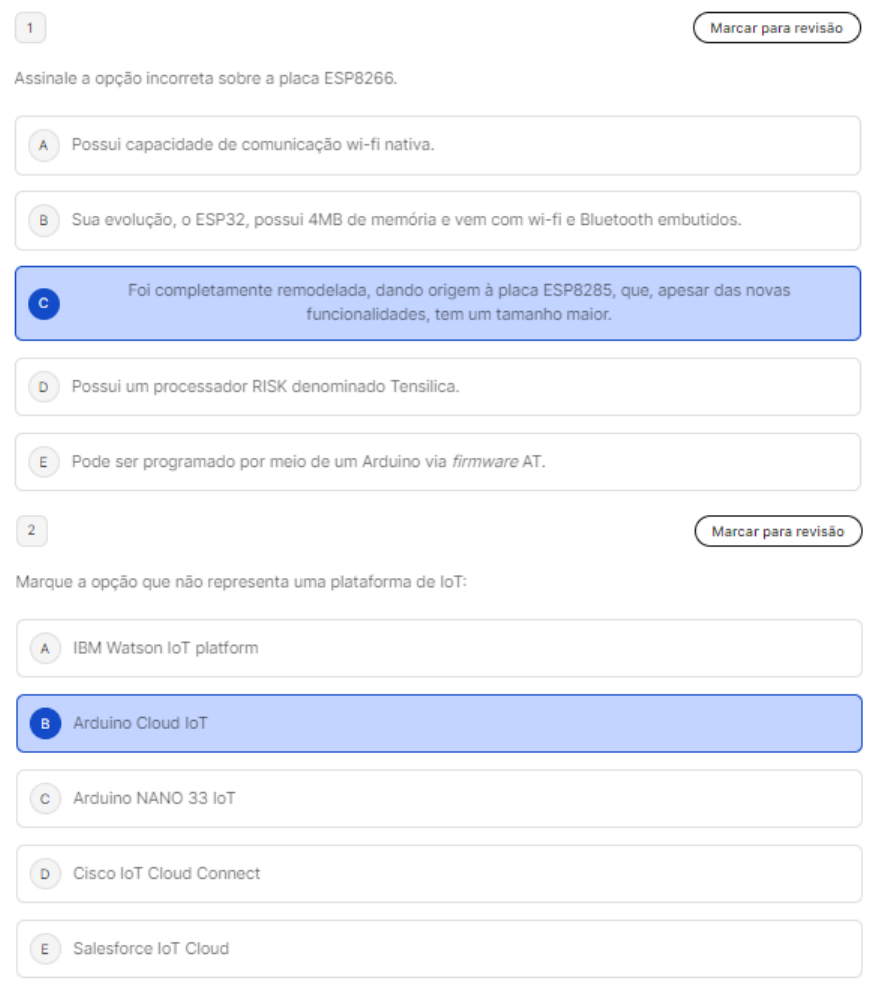The width and height of the screenshot is (884, 992).
Task: Mark question 2 for review
Action: pos(778,531)
